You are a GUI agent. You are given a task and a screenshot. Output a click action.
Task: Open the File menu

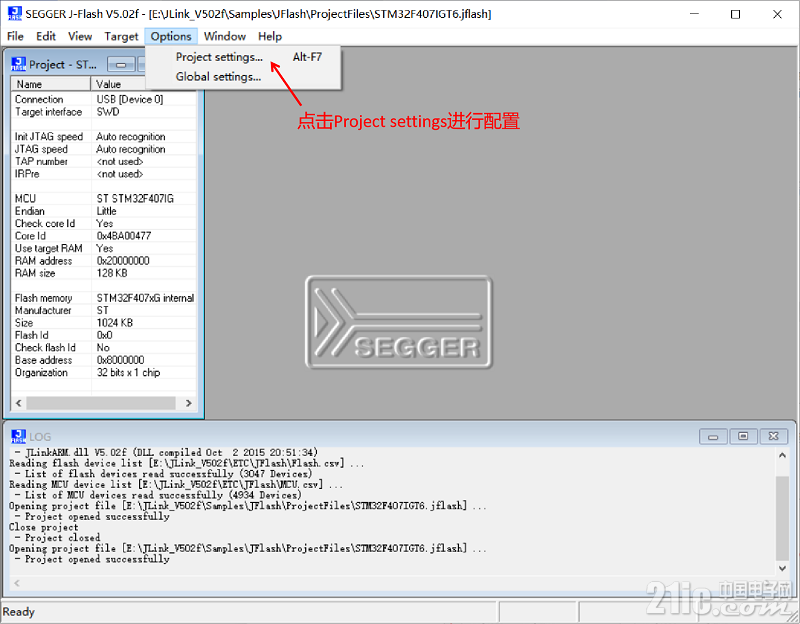[x=15, y=36]
